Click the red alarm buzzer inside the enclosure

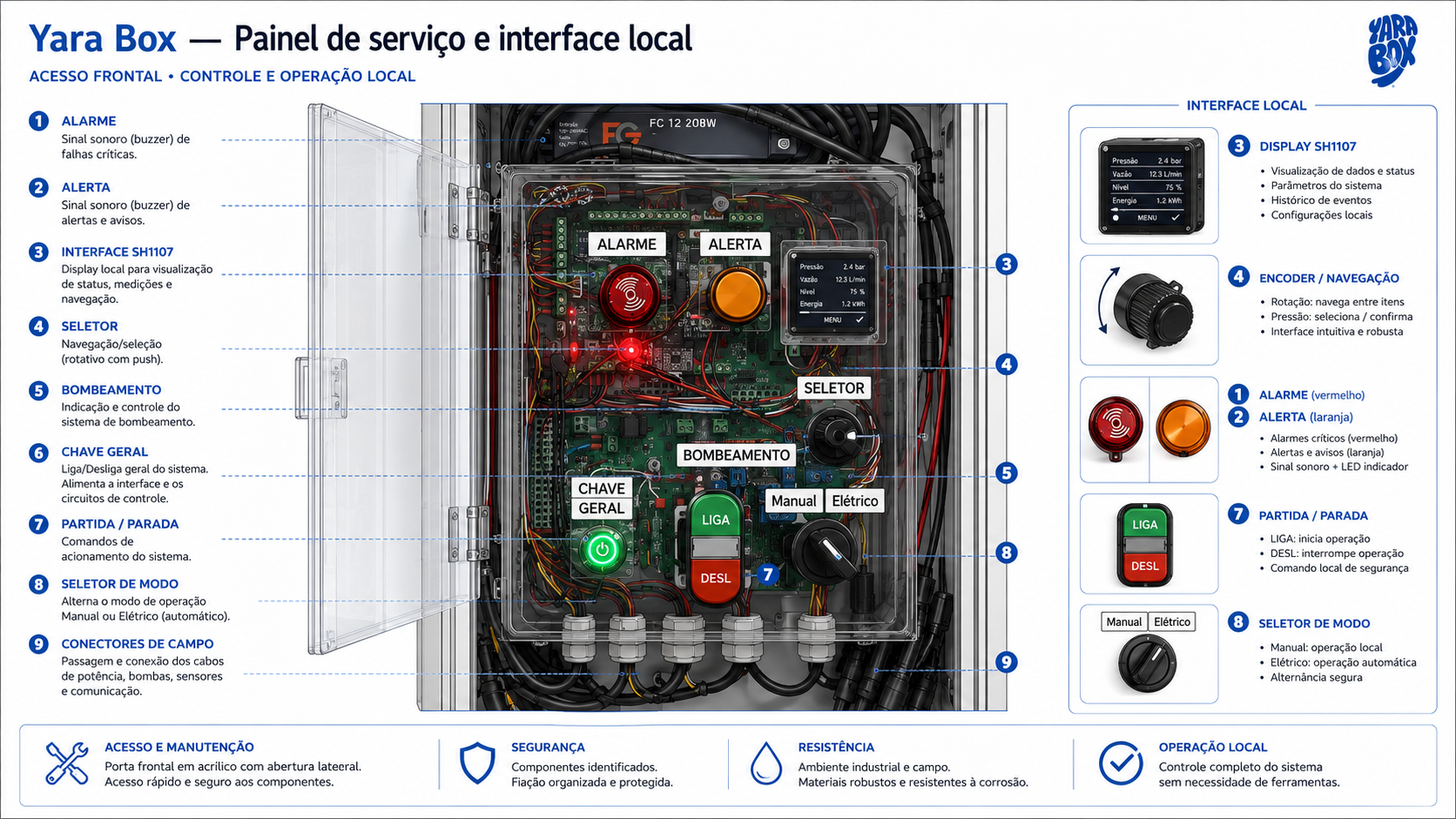(630, 295)
